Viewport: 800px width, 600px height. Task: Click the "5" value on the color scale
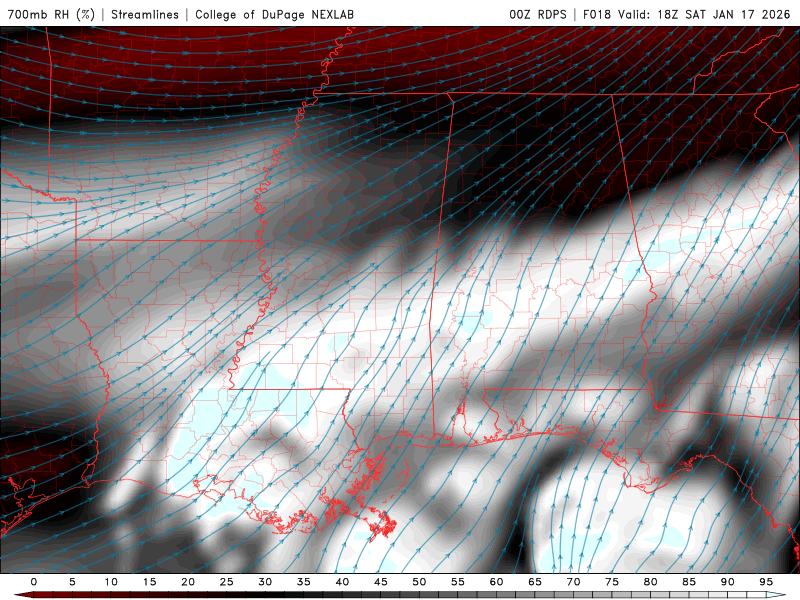point(72,582)
